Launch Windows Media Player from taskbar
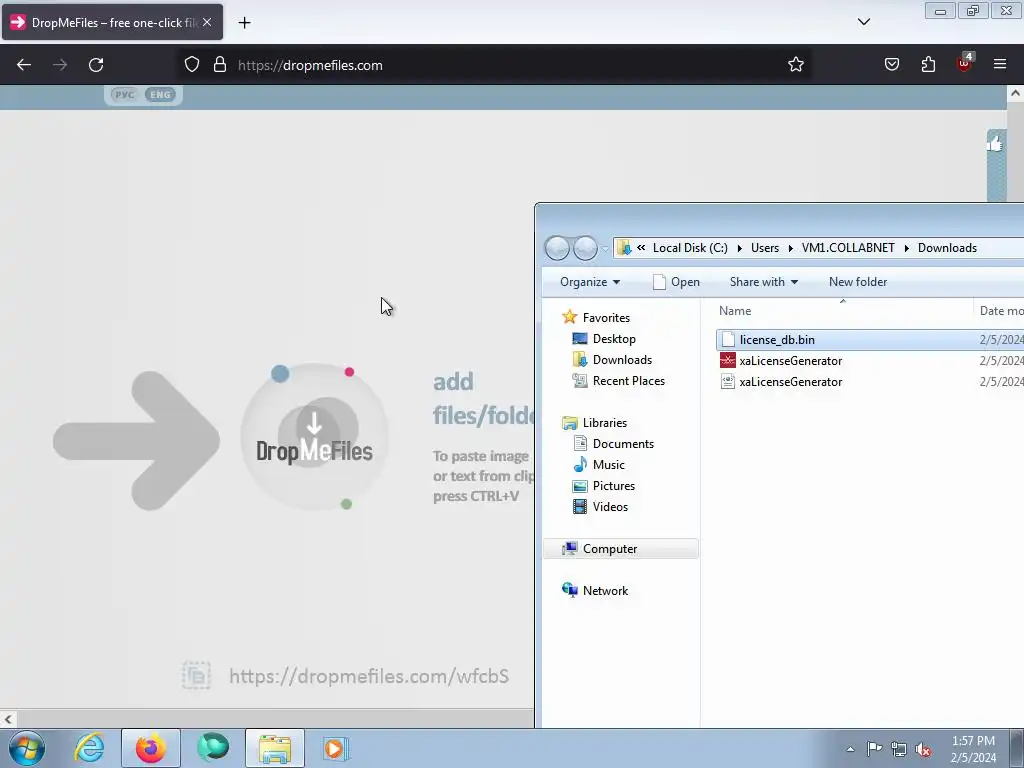The height and width of the screenshot is (768, 1024). 336,748
